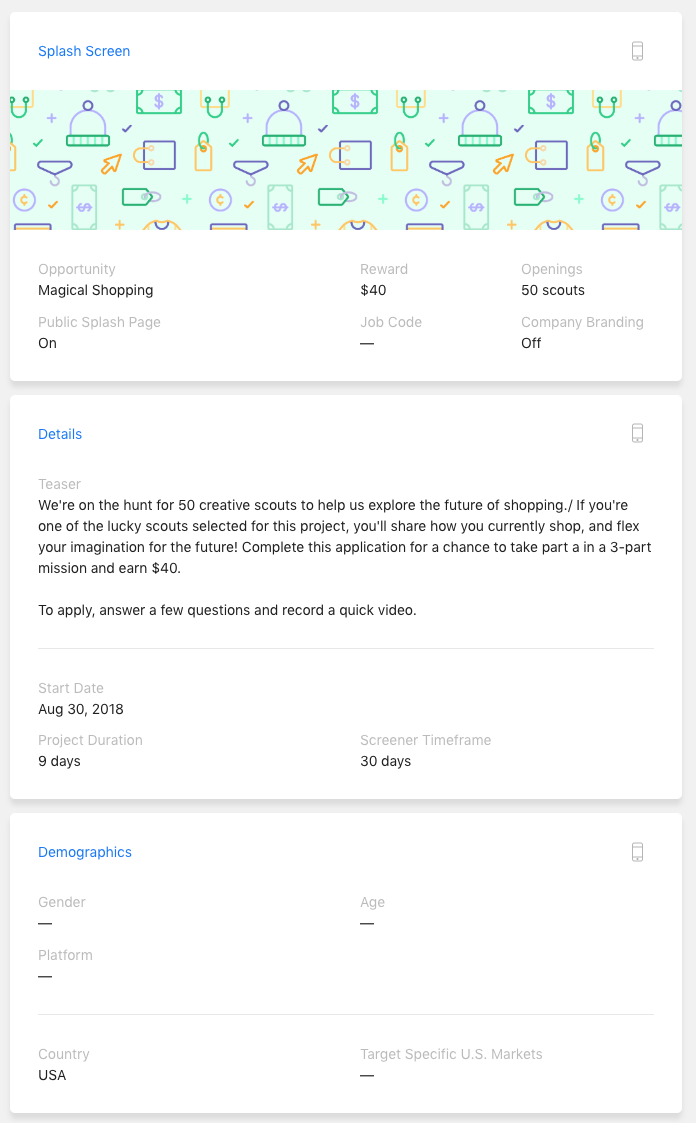This screenshot has width=696, height=1123.
Task: Click the Gender field dash value
Action: click(x=45, y=923)
